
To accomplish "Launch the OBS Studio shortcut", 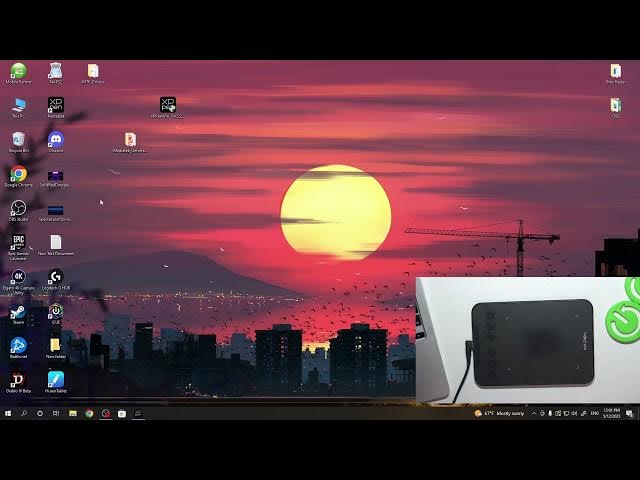I will click(18, 211).
